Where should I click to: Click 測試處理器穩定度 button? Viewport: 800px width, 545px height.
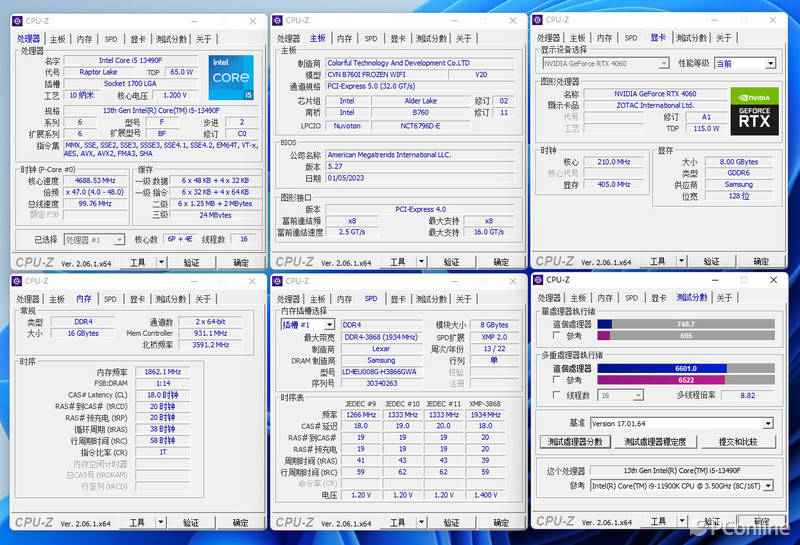[x=655, y=442]
